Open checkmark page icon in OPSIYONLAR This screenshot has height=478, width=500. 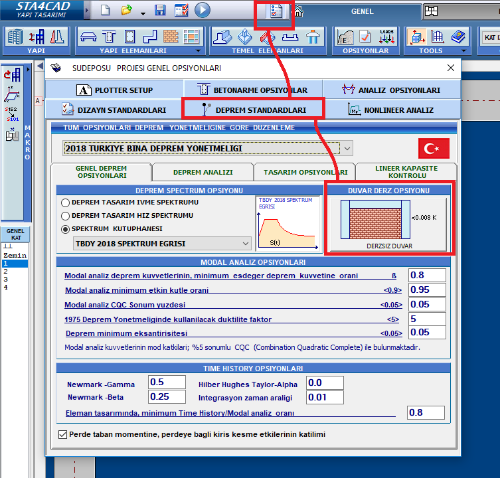pos(365,37)
